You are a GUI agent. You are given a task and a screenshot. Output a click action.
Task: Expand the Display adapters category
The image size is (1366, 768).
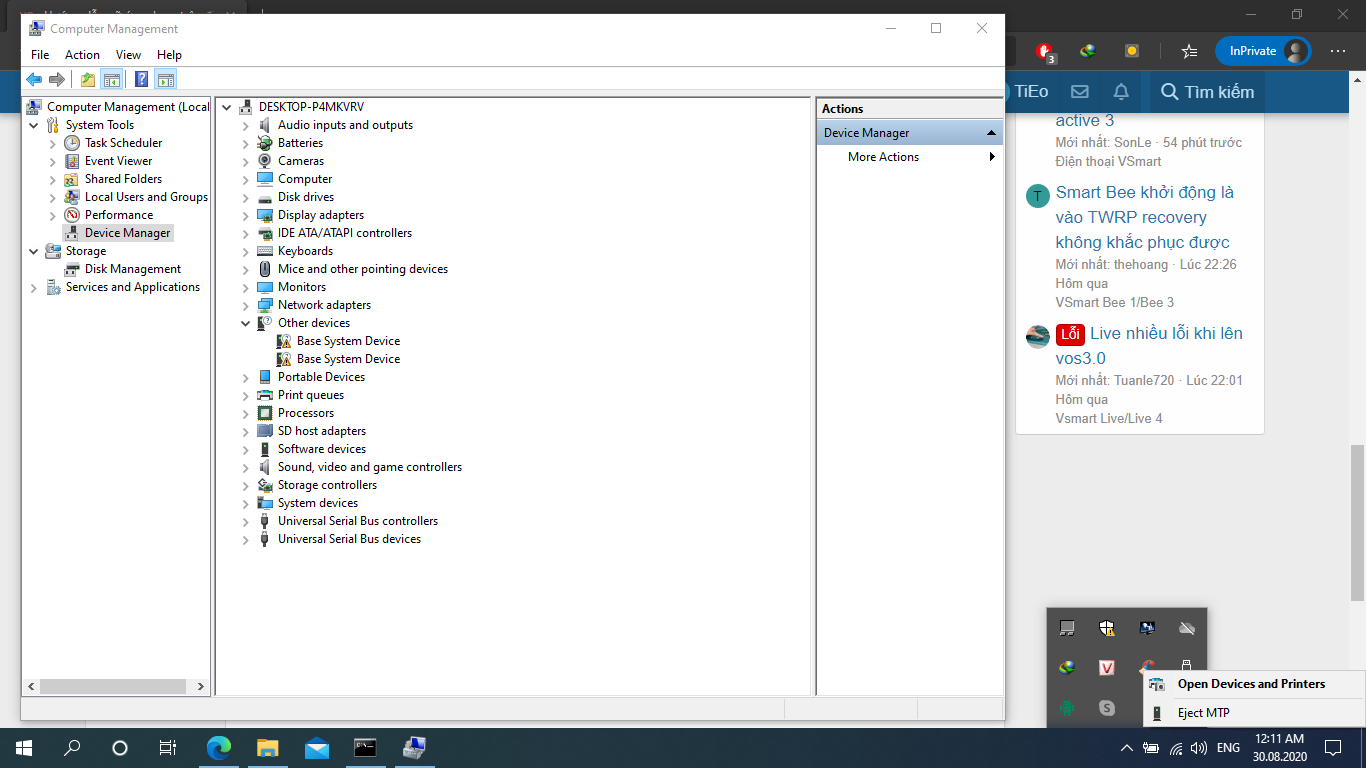246,215
